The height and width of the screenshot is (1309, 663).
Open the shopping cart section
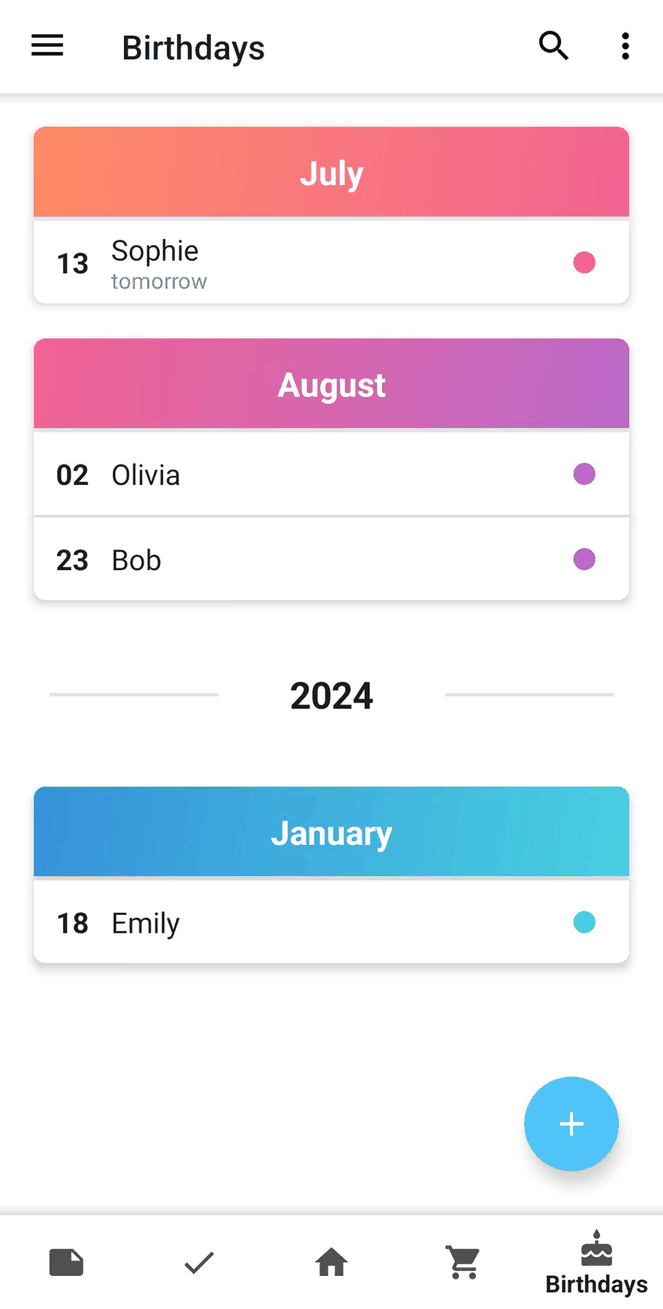pos(463,1262)
